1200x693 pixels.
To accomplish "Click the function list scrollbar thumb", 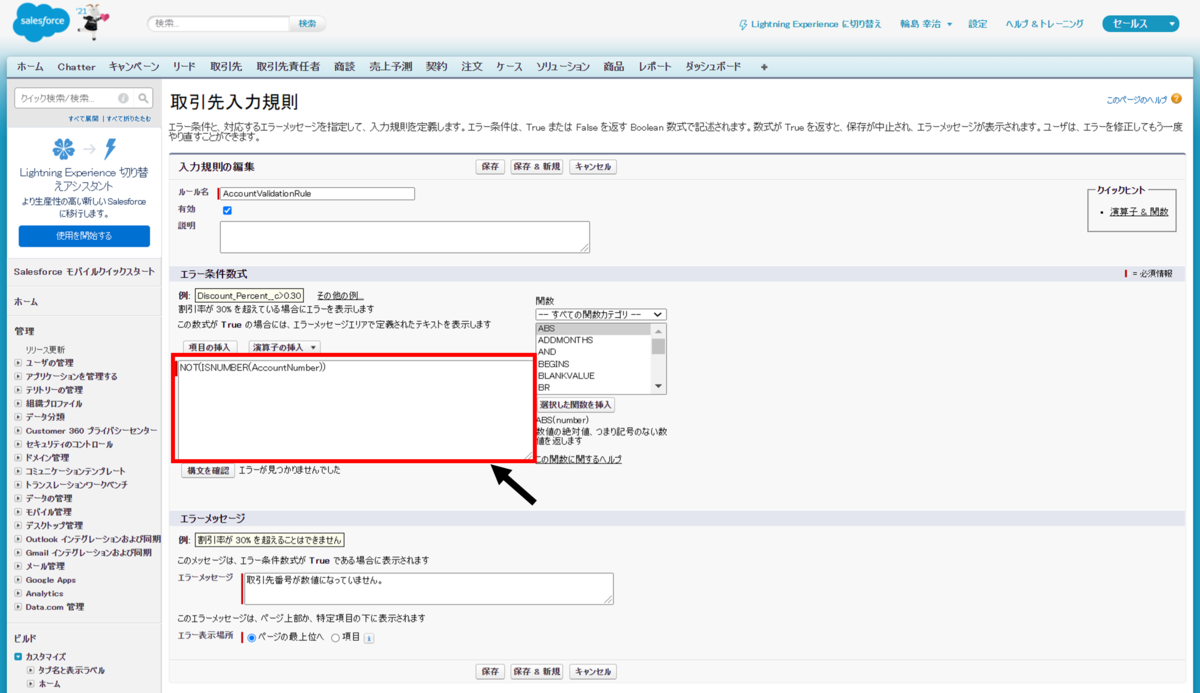I will (x=658, y=346).
